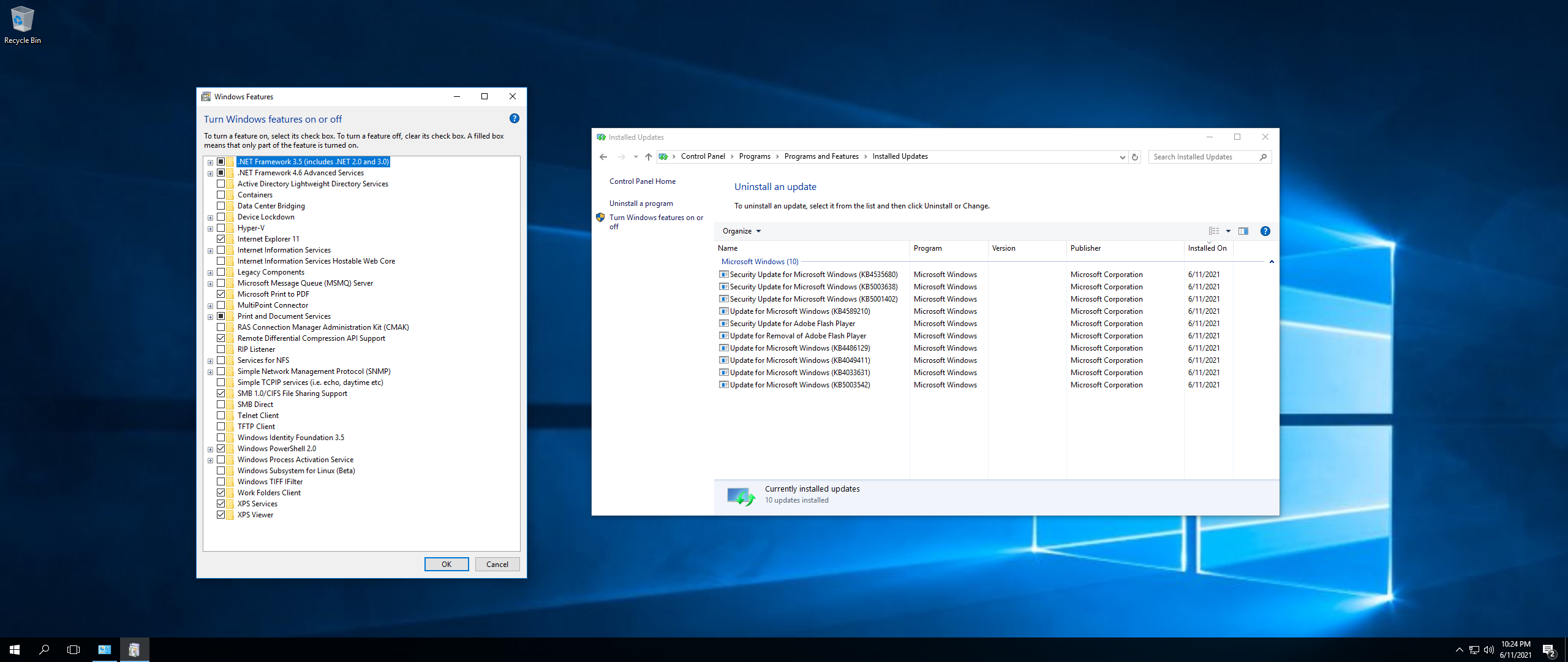The width and height of the screenshot is (1568, 662).
Task: Click Programs in the breadcrumb path
Action: [754, 157]
